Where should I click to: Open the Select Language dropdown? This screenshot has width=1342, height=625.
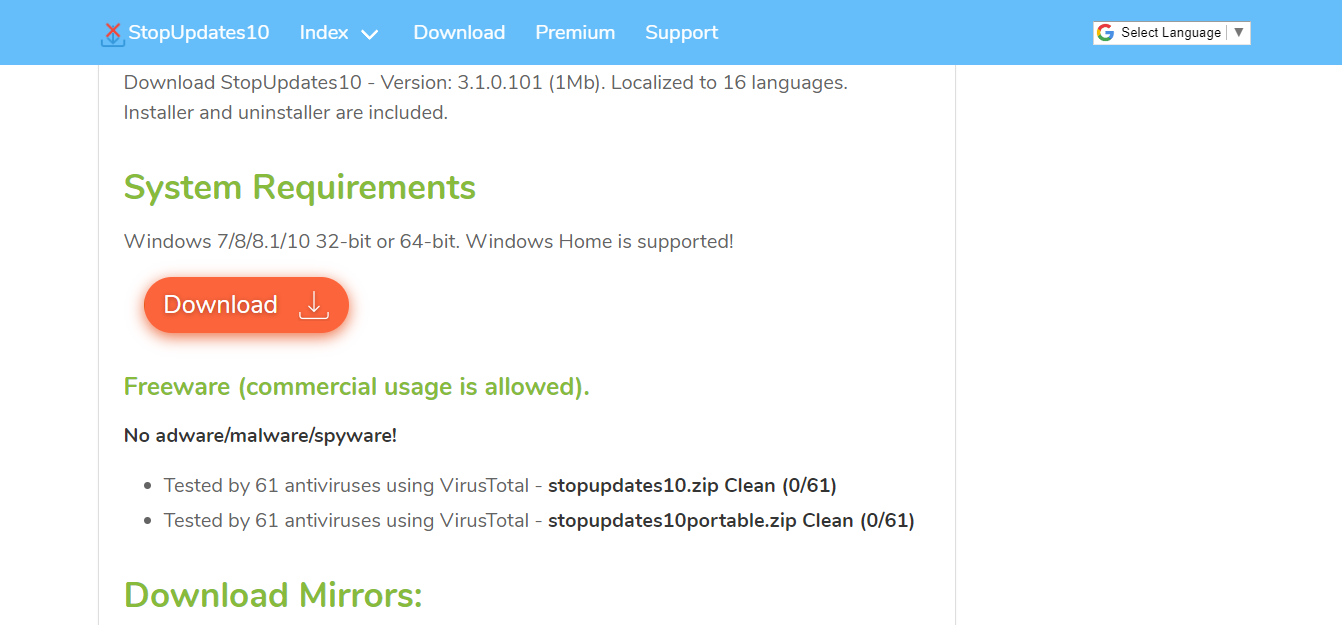pos(1170,33)
